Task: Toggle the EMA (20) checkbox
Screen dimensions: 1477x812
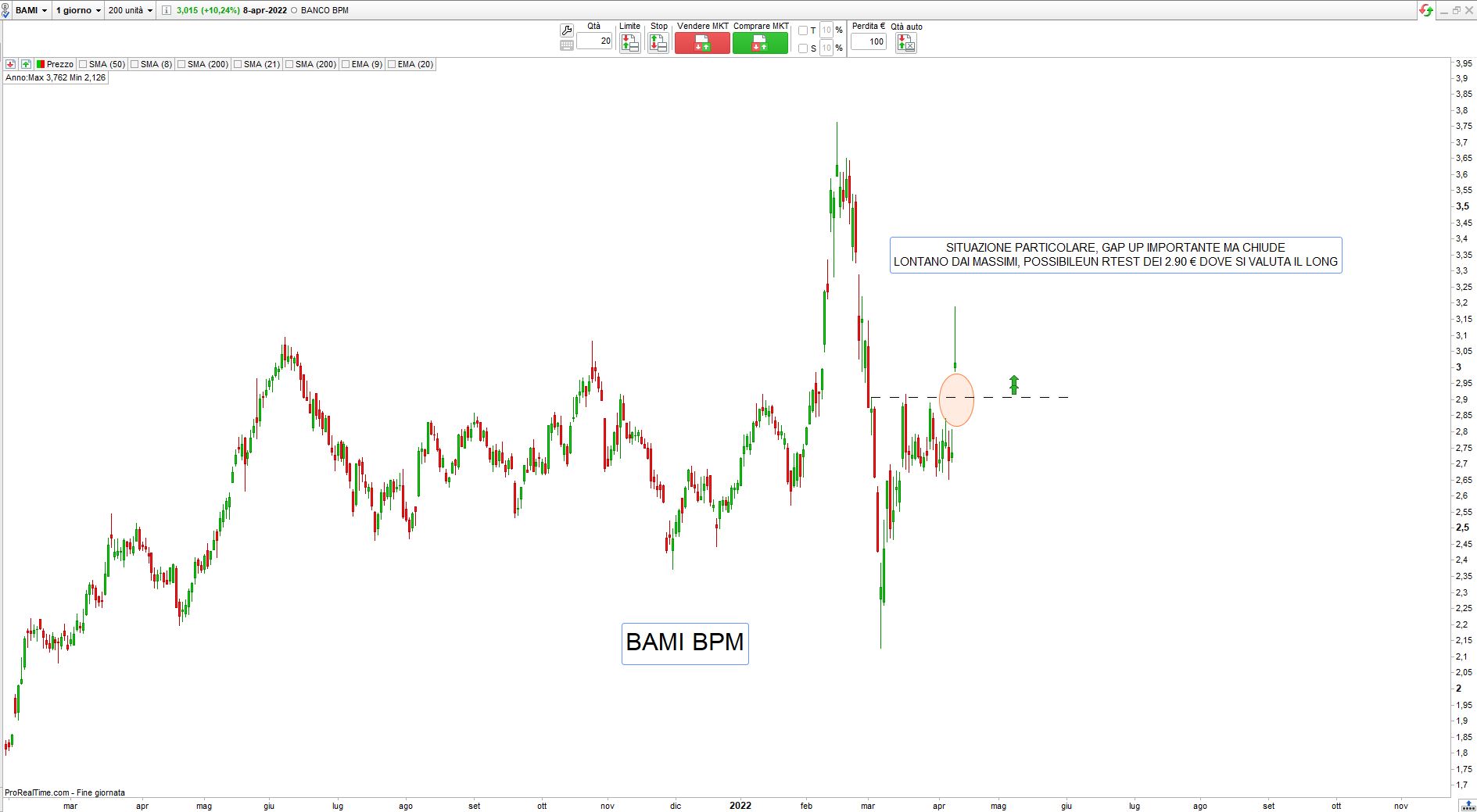Action: coord(392,64)
